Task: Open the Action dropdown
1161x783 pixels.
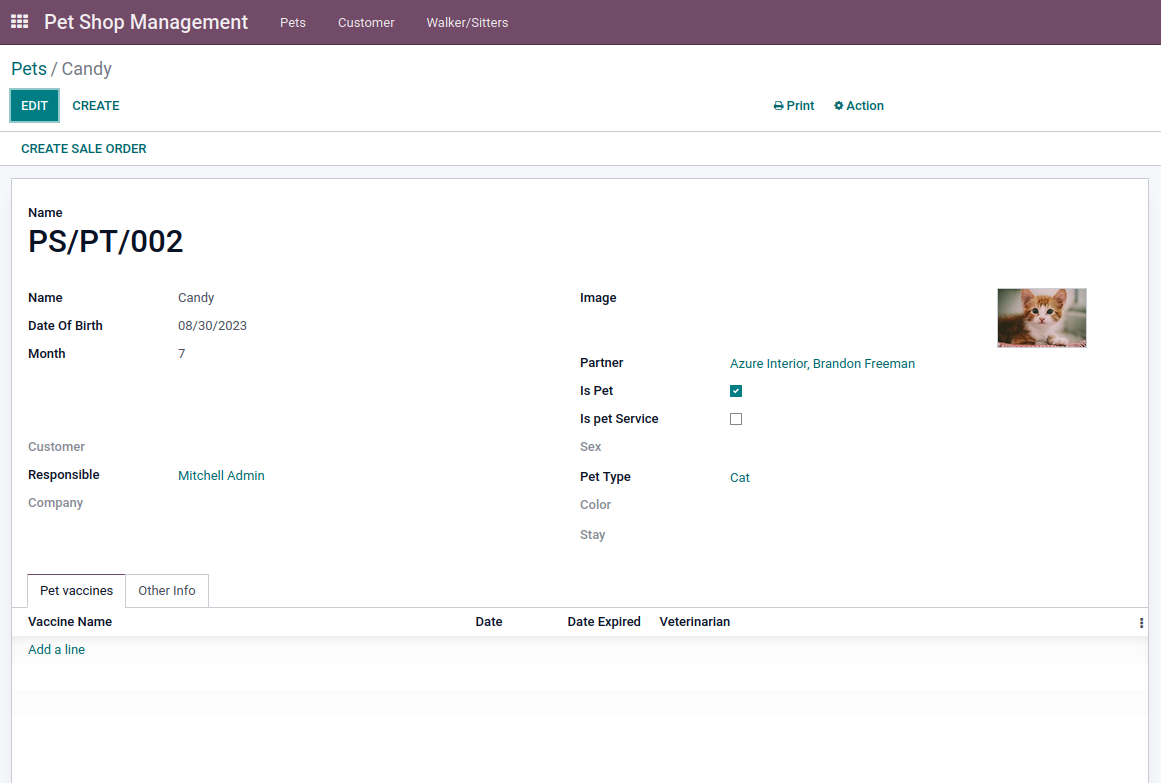Action: point(859,106)
